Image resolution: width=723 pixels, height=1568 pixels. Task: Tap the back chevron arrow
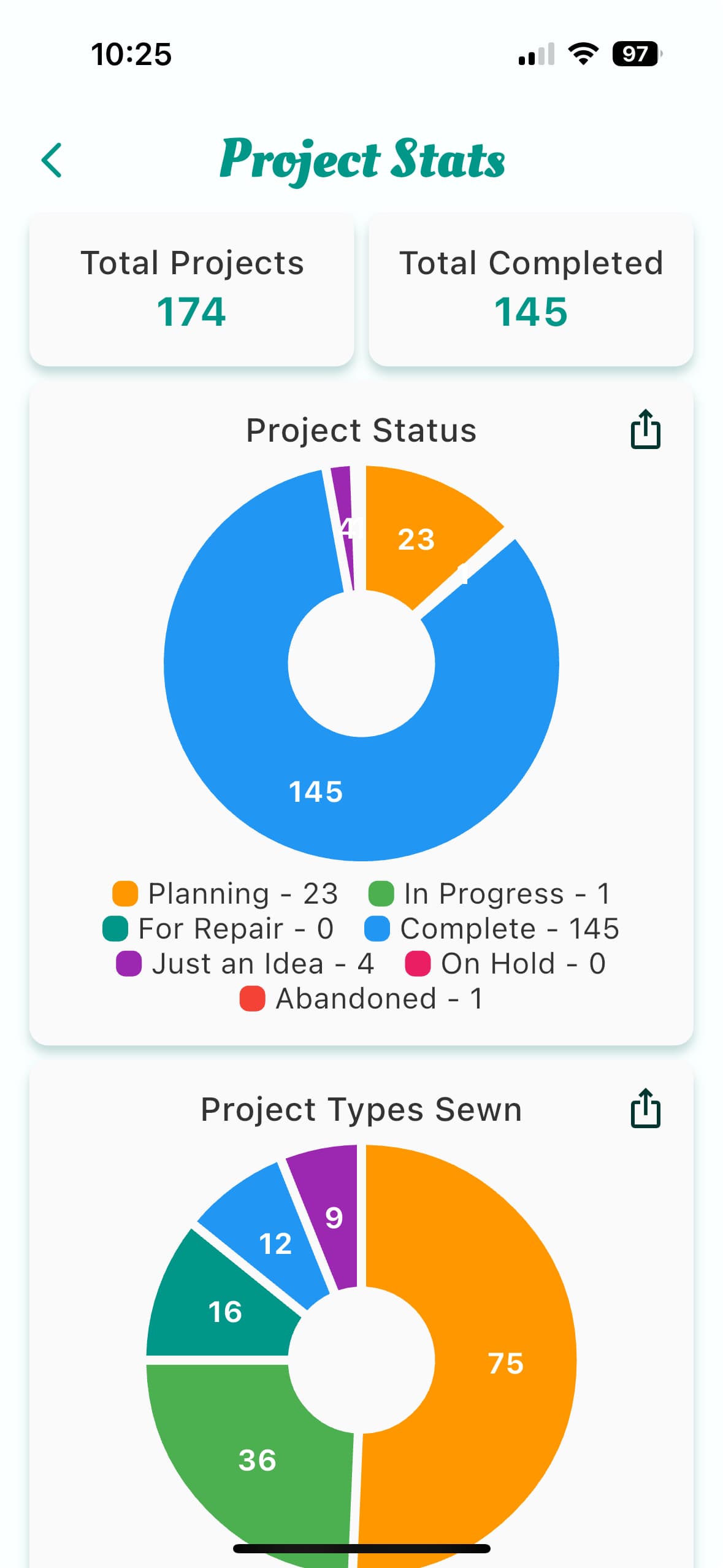pos(52,161)
